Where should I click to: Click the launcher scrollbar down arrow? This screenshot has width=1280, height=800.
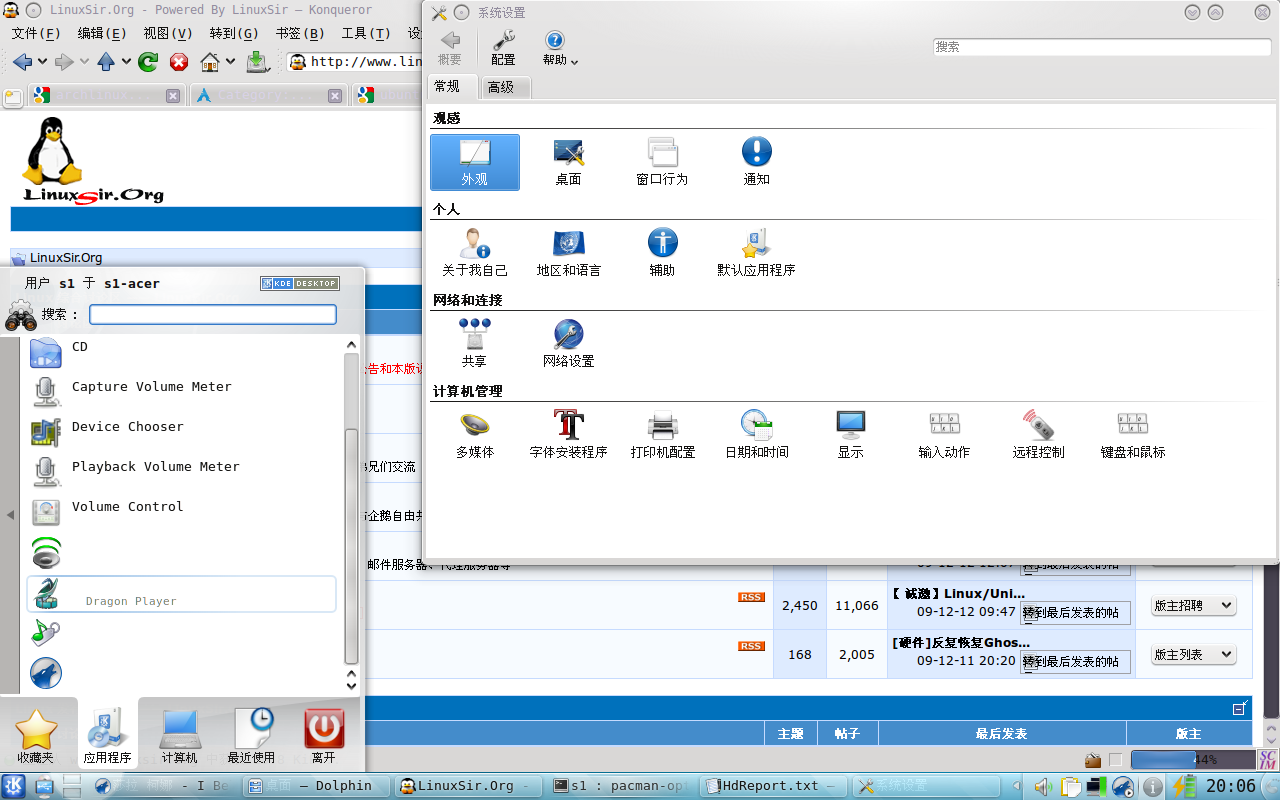(351, 686)
